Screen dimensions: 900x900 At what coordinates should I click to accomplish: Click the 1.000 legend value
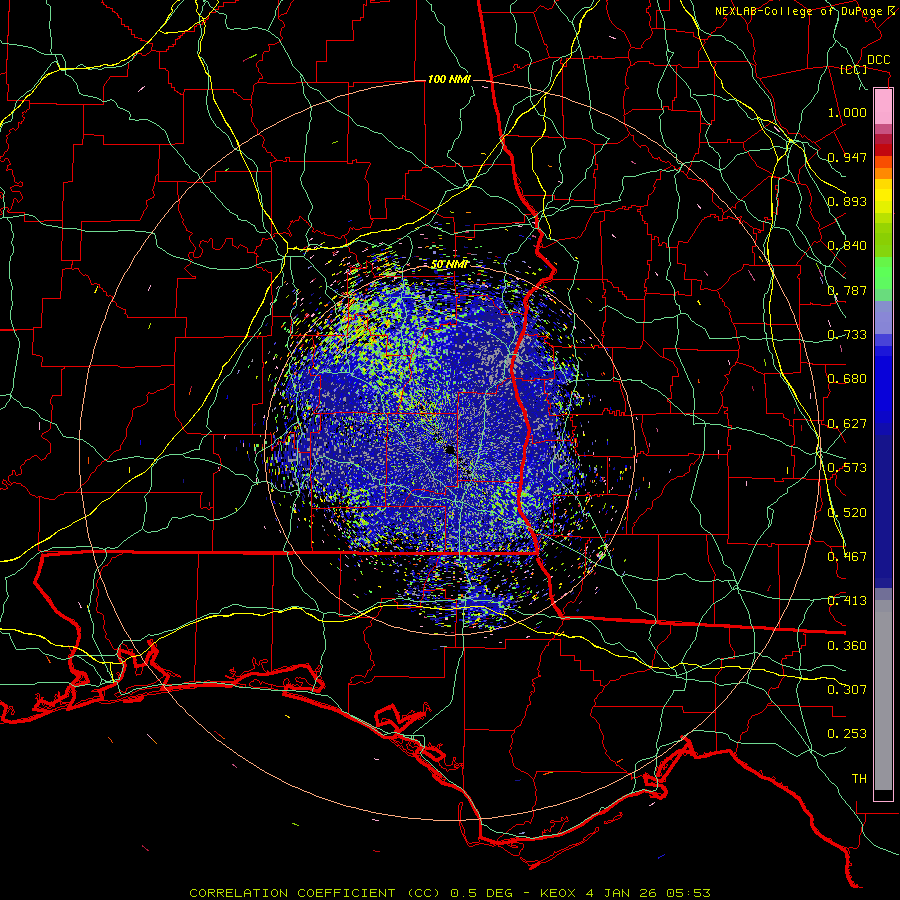point(847,112)
